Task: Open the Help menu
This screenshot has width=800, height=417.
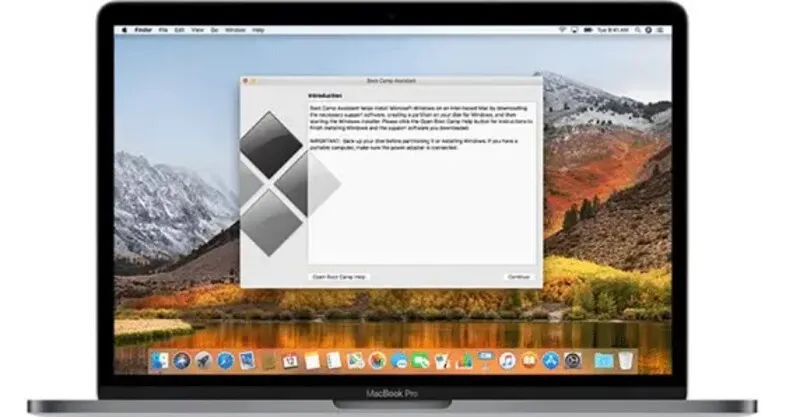Action: pyautogui.click(x=258, y=30)
